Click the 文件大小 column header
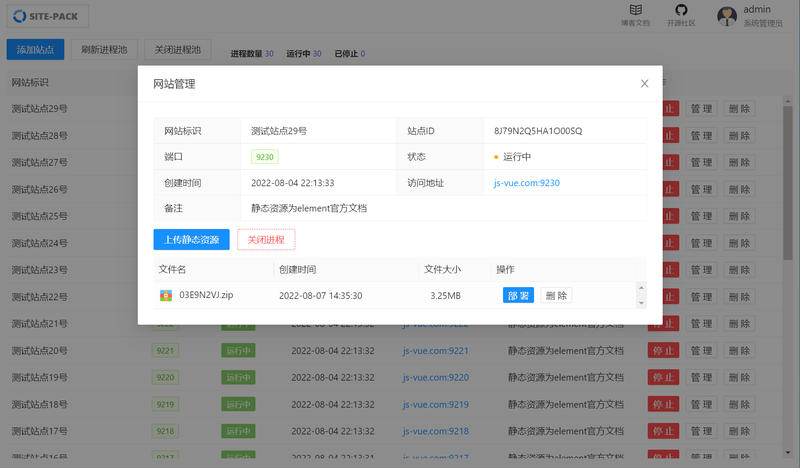The width and height of the screenshot is (800, 468). coord(442,269)
